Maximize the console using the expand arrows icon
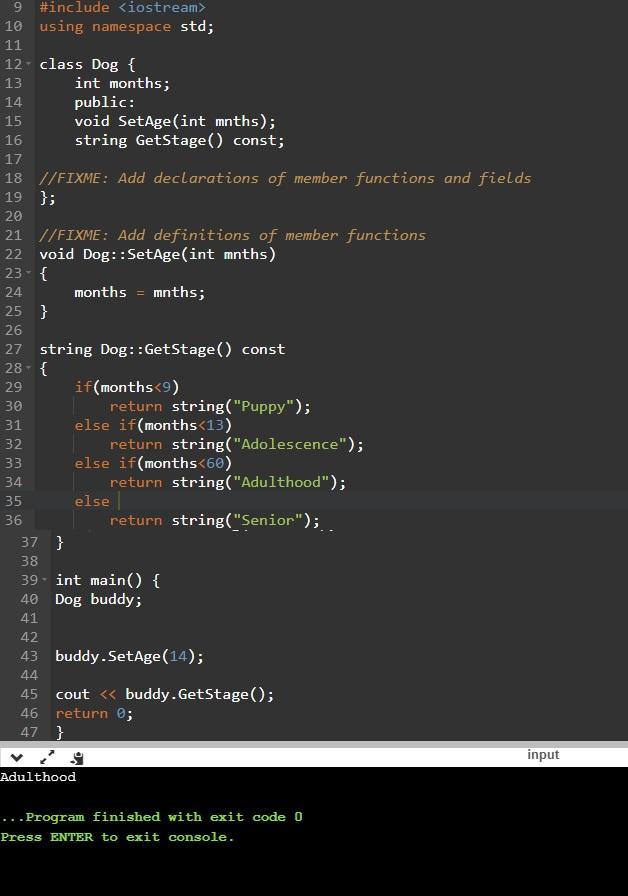The height and width of the screenshot is (896, 628). (47, 757)
